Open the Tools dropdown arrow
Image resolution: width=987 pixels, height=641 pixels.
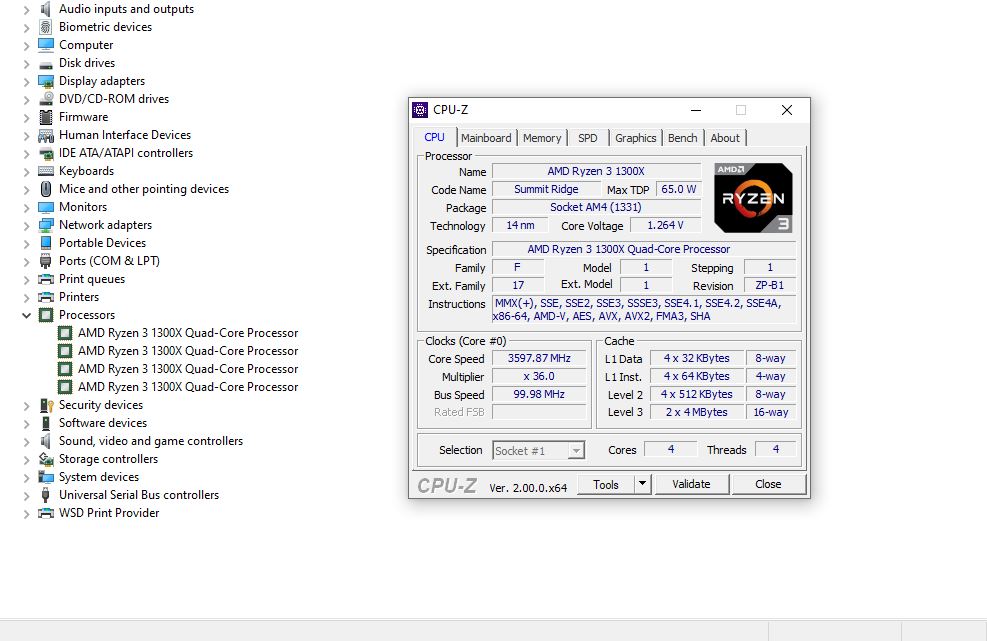point(642,485)
